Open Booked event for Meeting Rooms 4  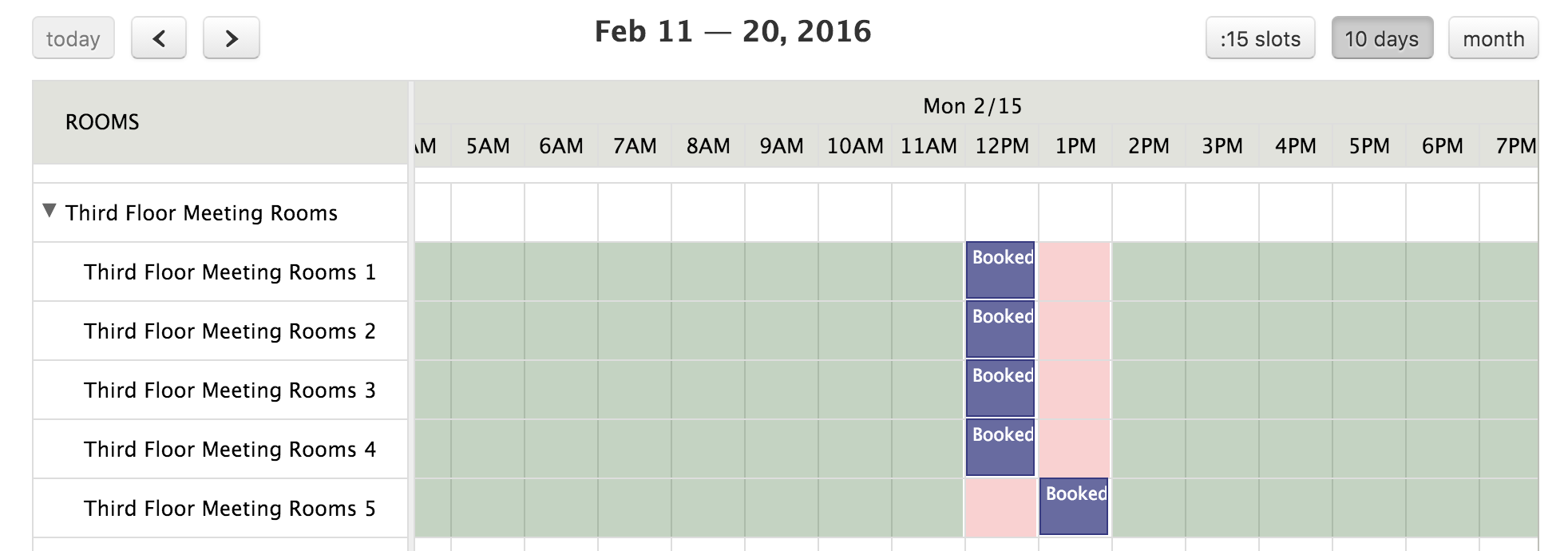tap(1000, 447)
